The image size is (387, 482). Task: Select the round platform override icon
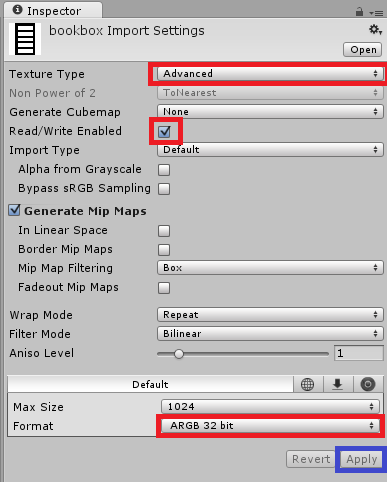368,384
